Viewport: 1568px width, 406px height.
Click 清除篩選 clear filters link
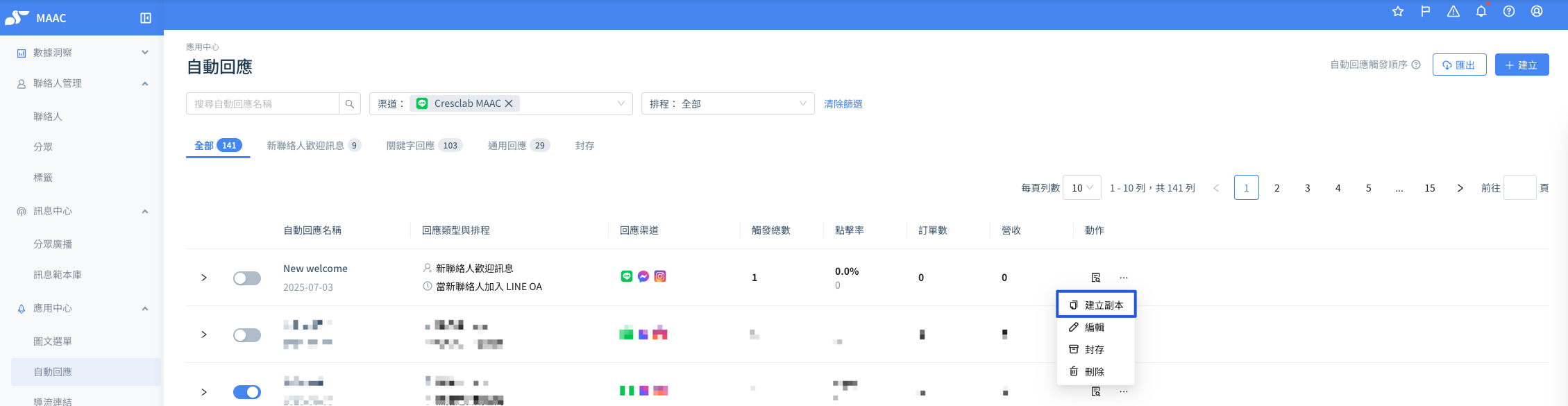point(843,103)
